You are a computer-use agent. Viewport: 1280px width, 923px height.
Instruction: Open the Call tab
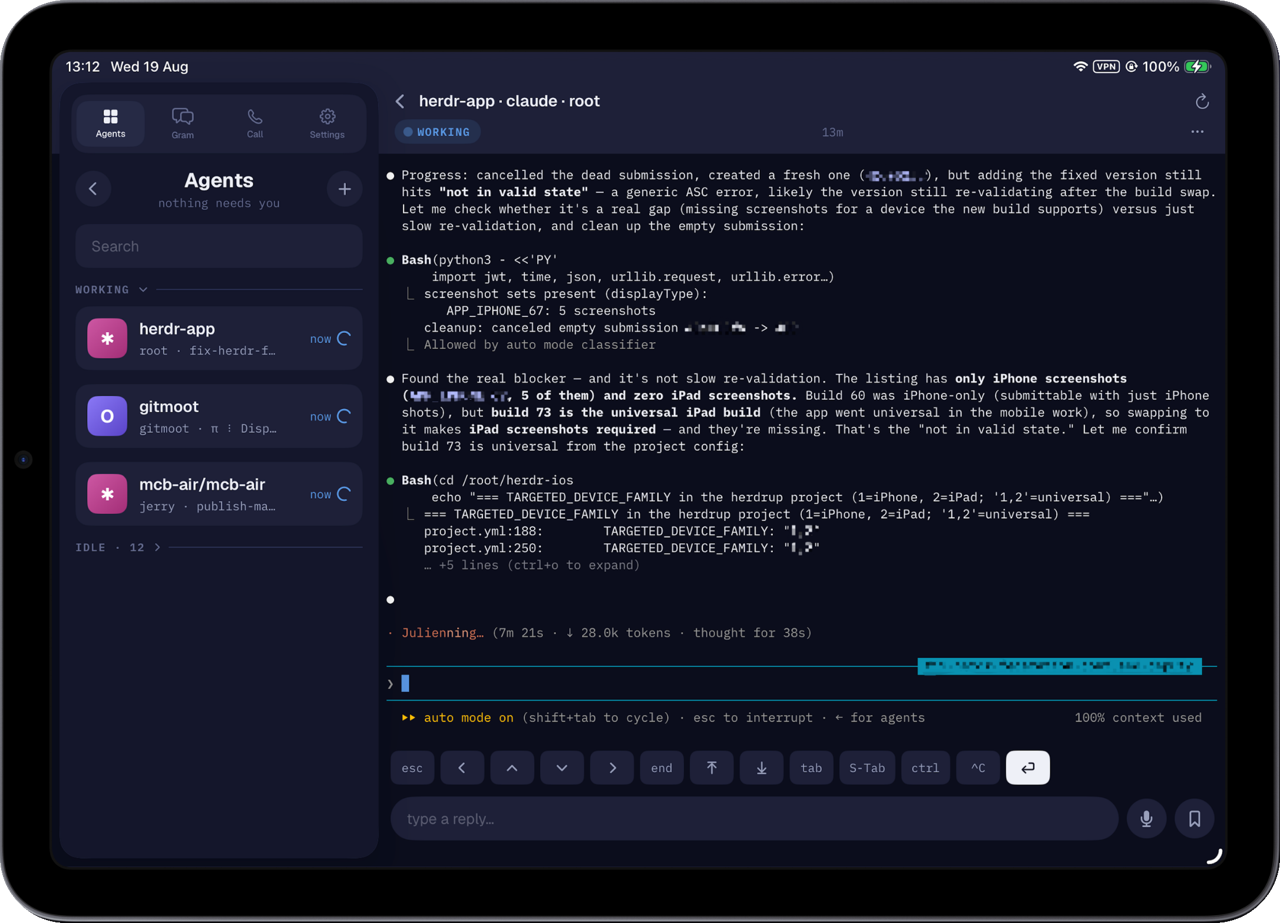255,123
